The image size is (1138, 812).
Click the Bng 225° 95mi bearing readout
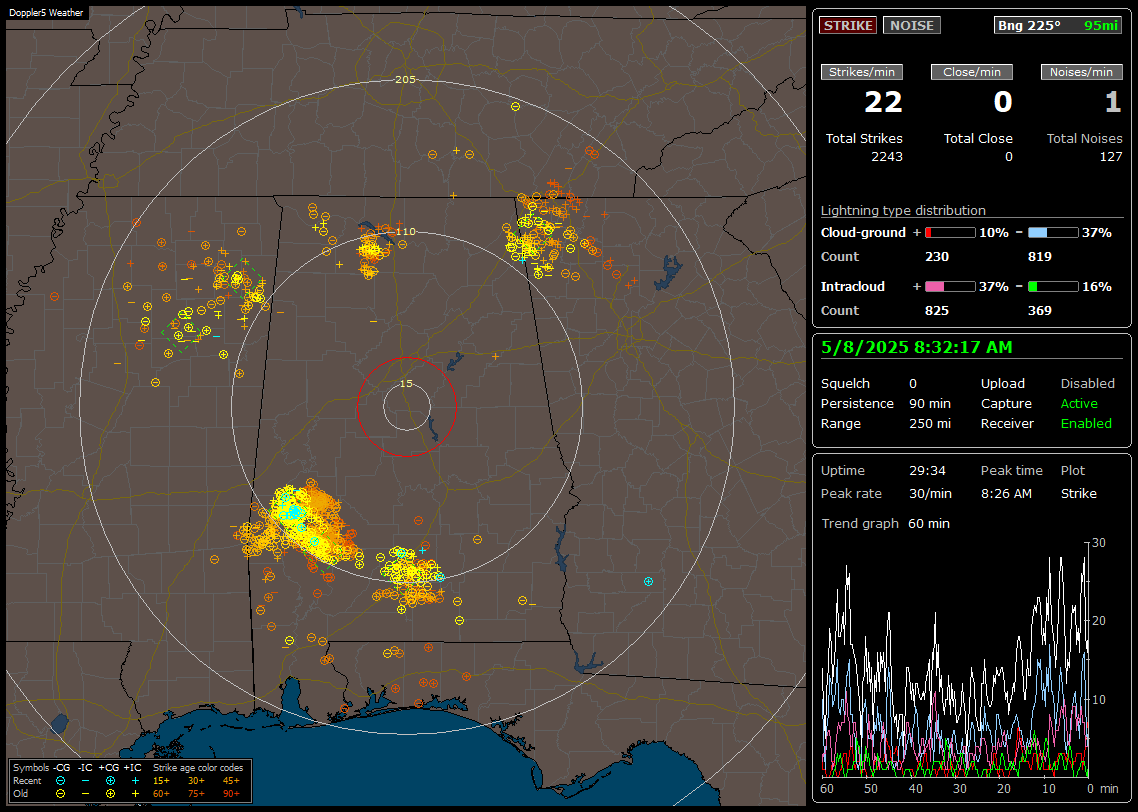coord(1057,25)
